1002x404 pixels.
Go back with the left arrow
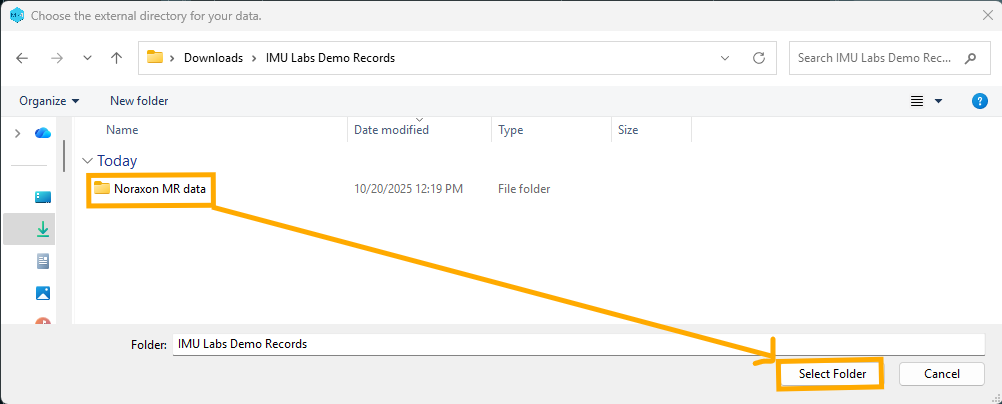pyautogui.click(x=22, y=58)
